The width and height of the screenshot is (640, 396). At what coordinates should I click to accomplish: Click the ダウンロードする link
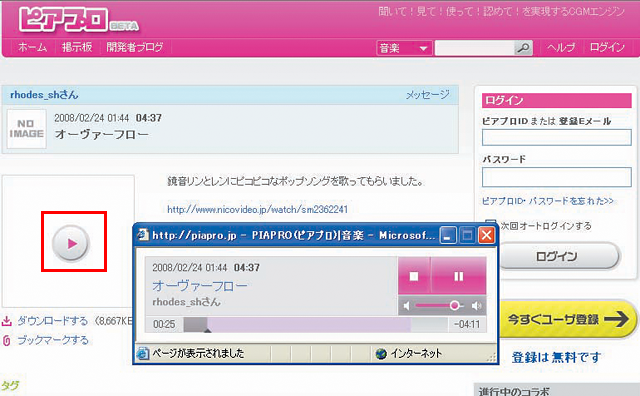click(x=53, y=321)
